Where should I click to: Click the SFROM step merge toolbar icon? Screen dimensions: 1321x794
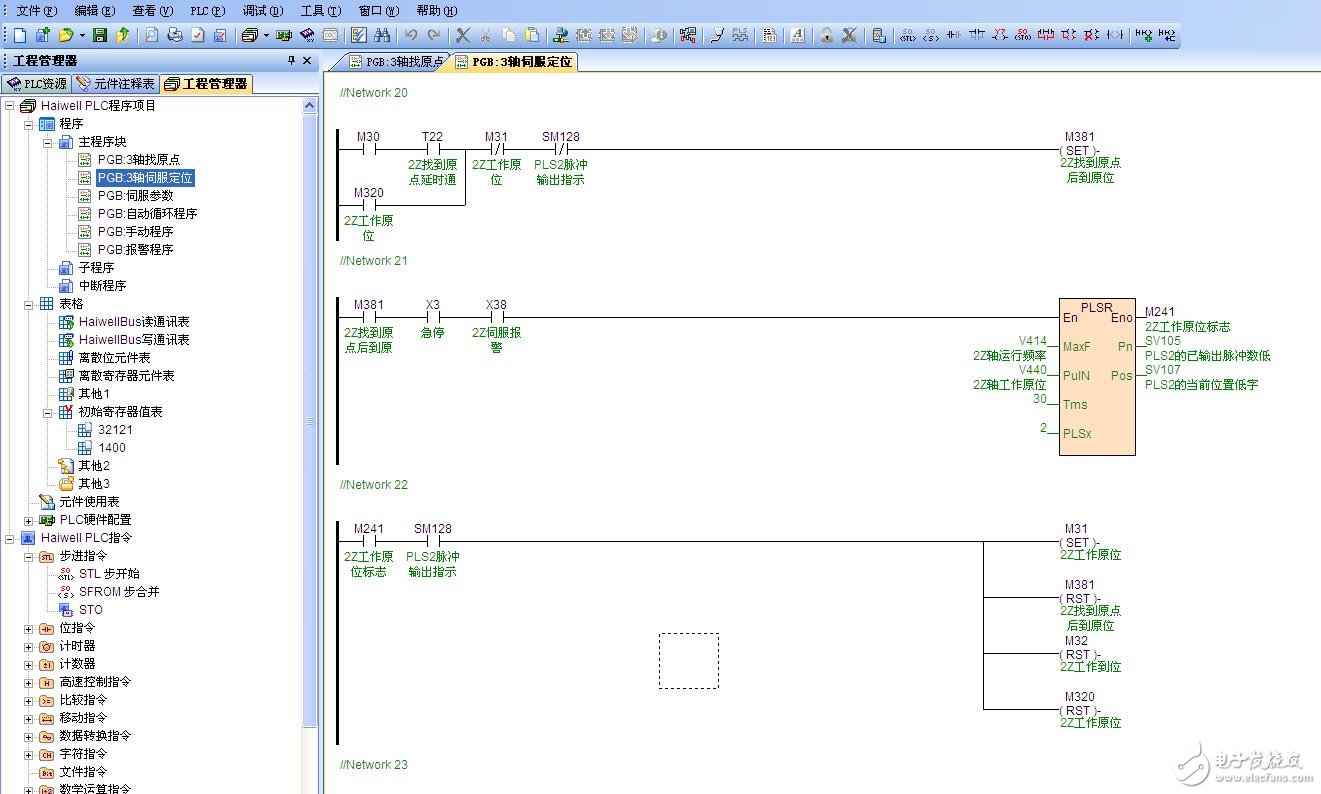coord(931,35)
